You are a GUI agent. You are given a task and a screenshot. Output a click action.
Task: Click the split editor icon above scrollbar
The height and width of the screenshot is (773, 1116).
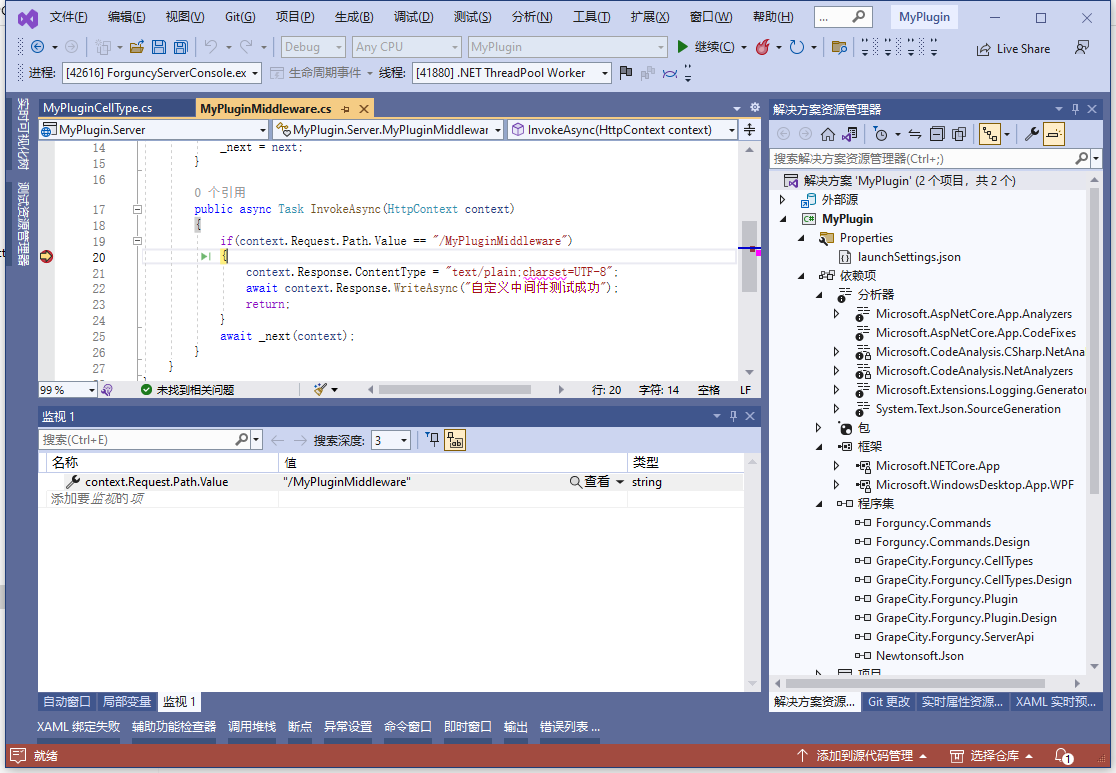749,130
